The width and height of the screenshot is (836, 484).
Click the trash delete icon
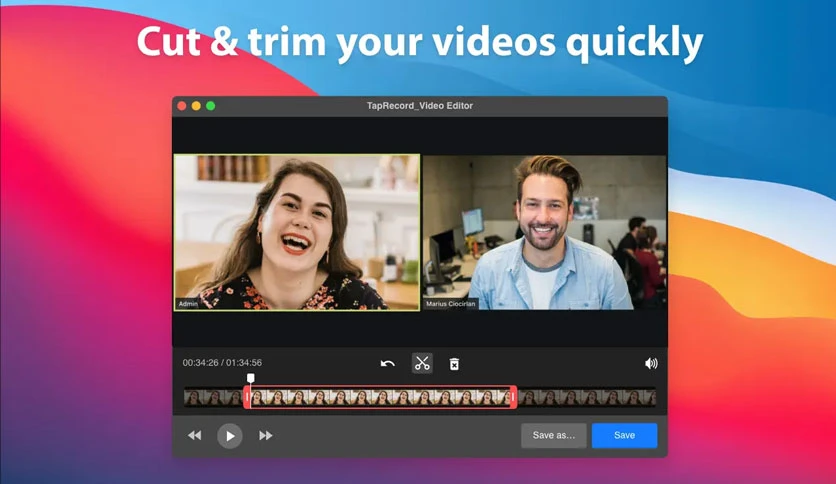point(454,364)
